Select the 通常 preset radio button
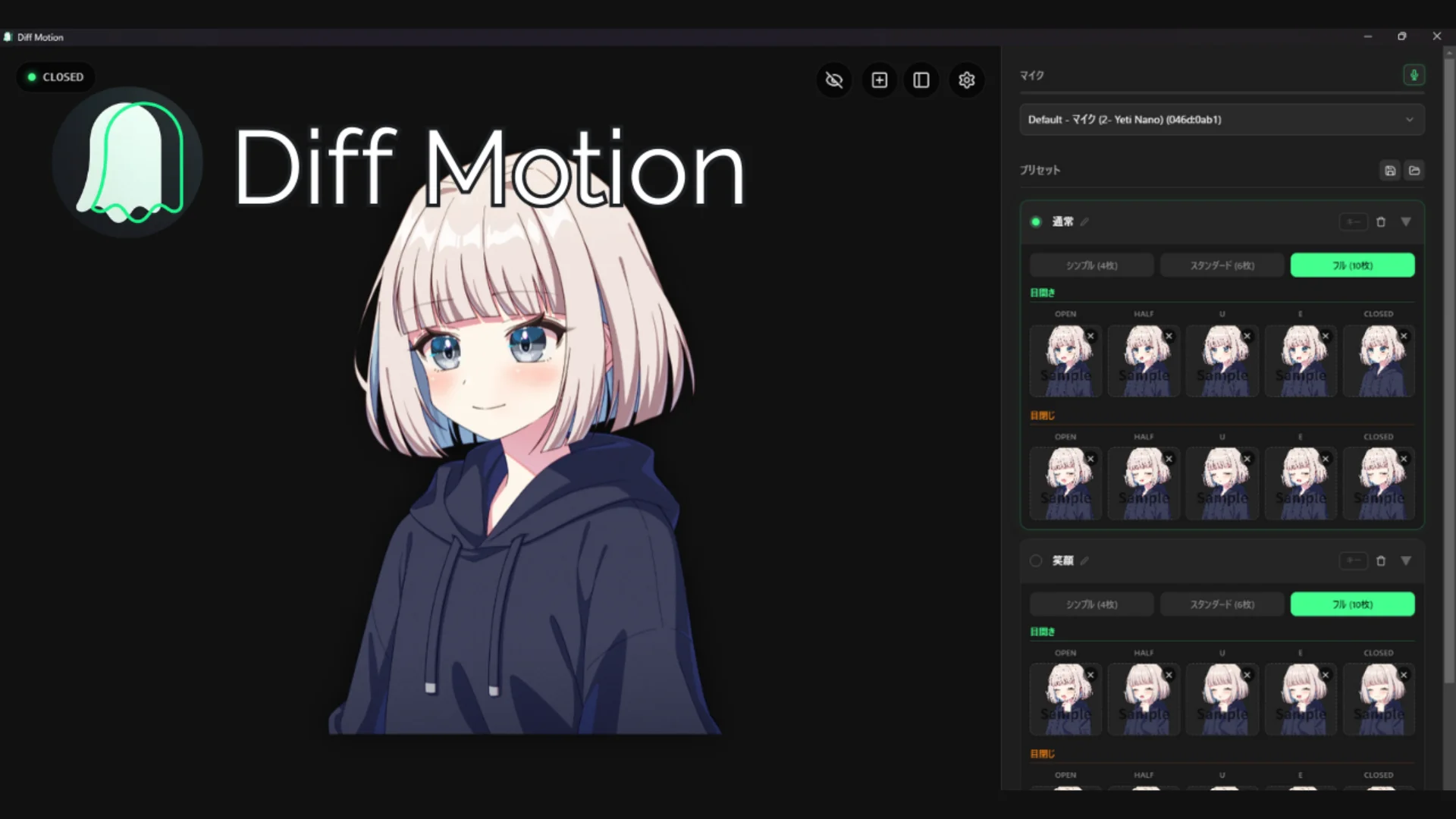The width and height of the screenshot is (1456, 819). click(x=1036, y=222)
